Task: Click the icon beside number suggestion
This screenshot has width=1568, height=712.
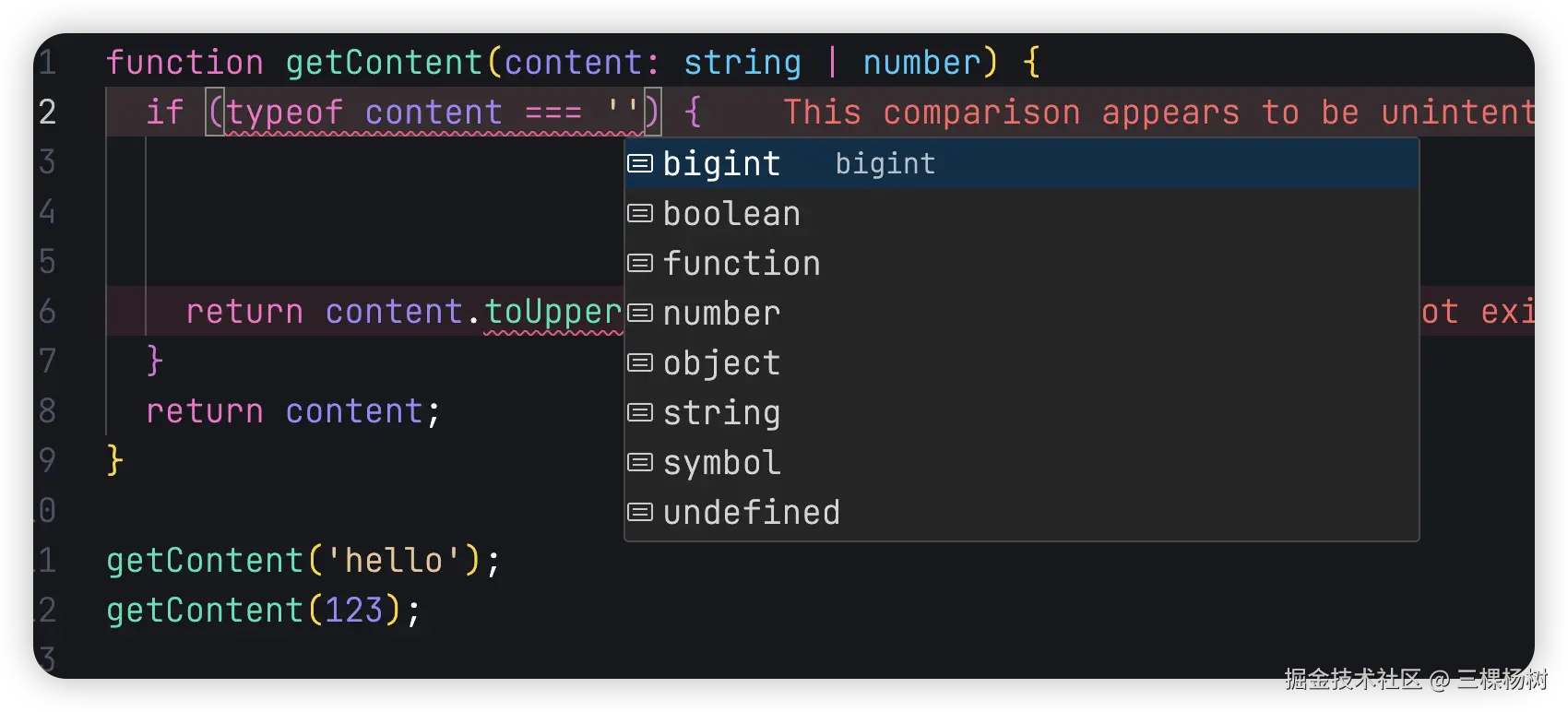Action: 639,314
